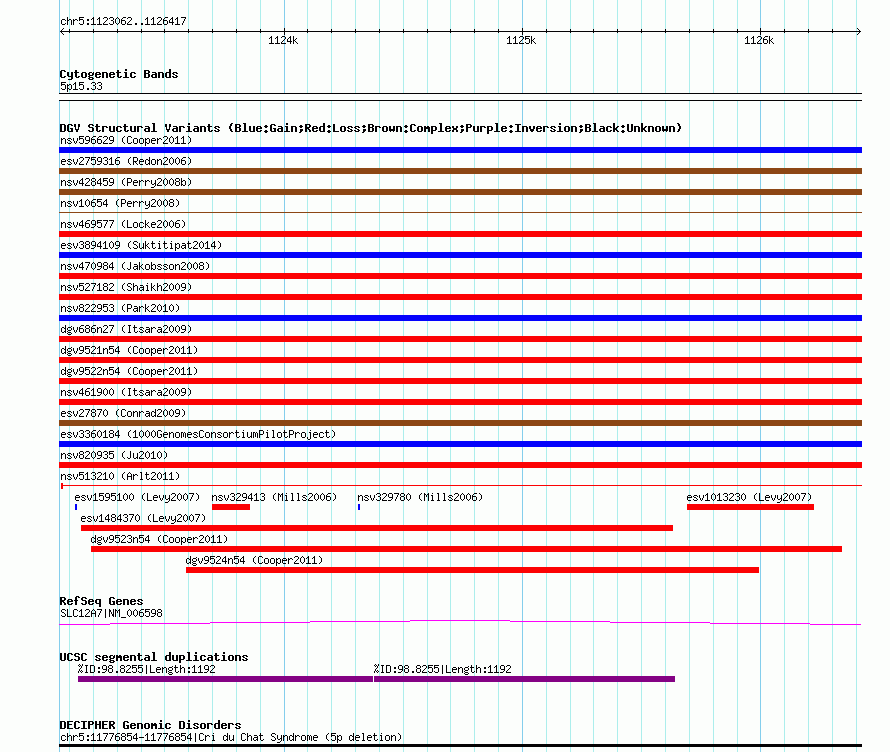The width and height of the screenshot is (890, 752).
Task: Select the short red nsv329413 bar
Action: coord(231,507)
